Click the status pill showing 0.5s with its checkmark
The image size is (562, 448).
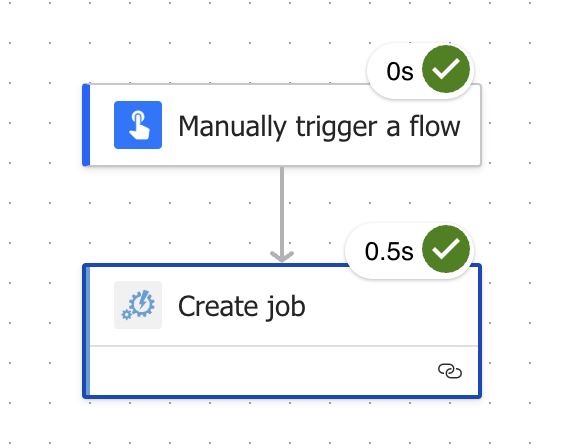409,251
